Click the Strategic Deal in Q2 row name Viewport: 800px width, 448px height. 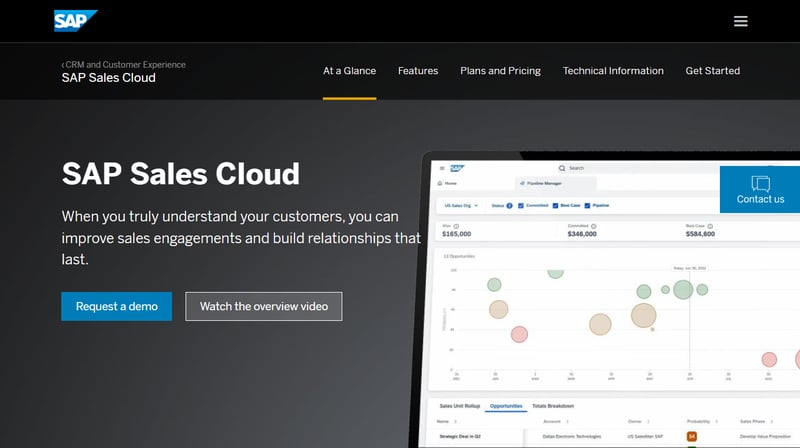460,437
